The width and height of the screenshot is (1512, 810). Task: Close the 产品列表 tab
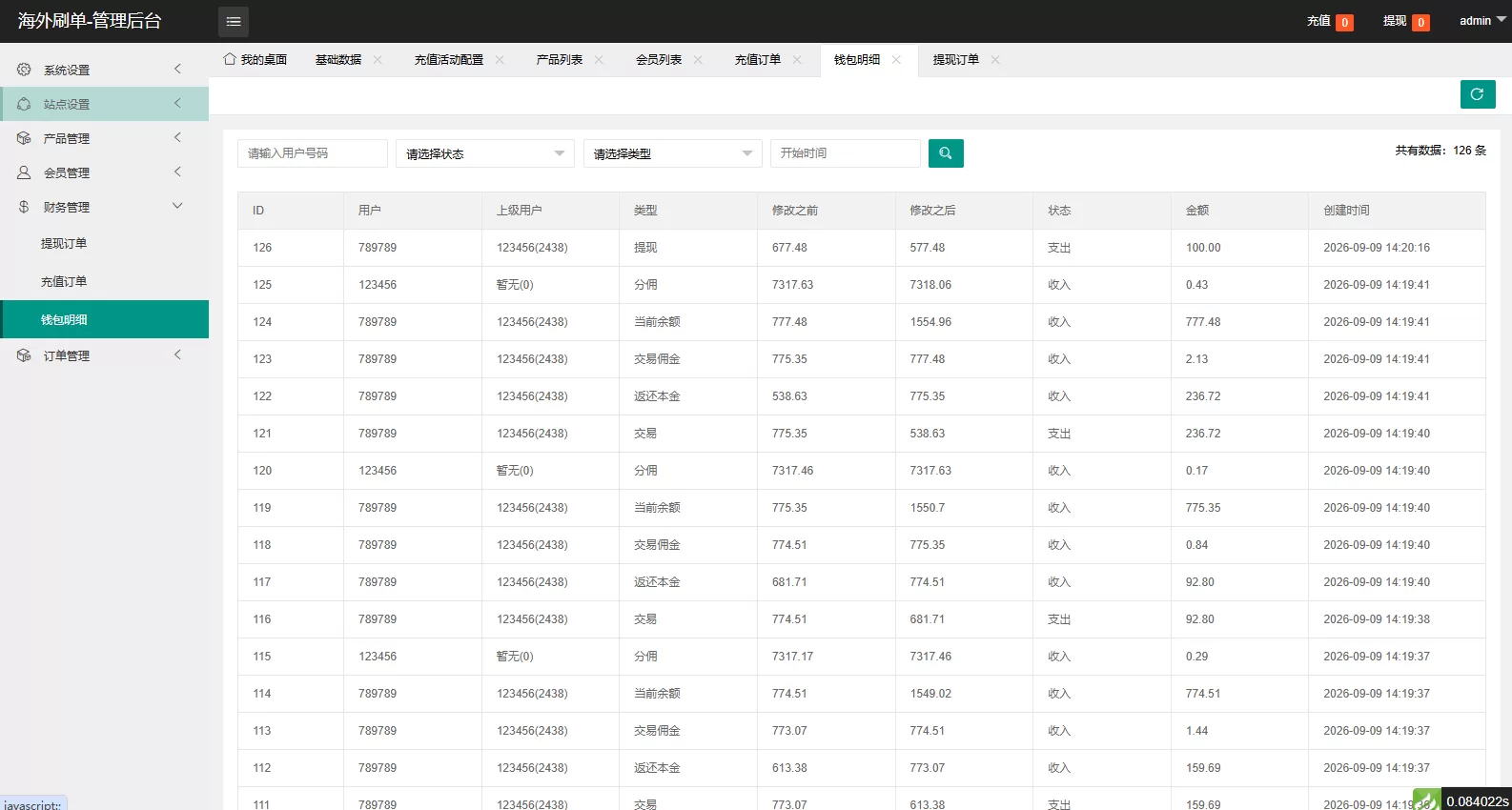(x=599, y=59)
